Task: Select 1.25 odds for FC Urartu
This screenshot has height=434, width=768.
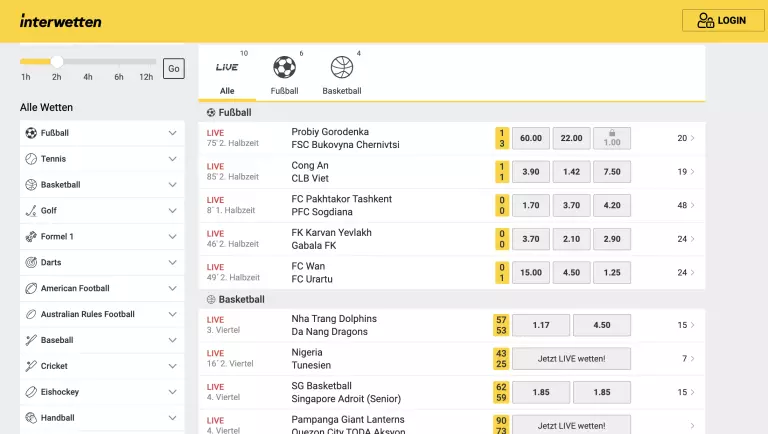Action: [x=612, y=272]
